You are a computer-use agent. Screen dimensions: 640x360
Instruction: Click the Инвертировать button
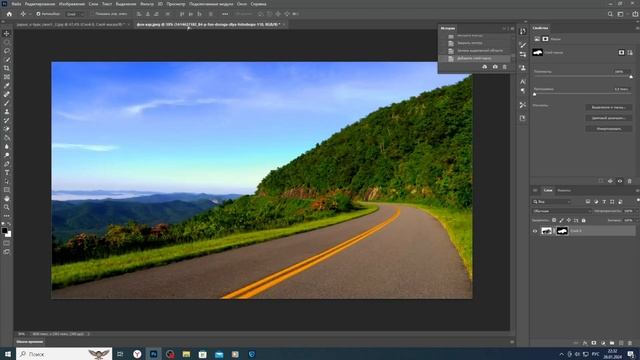coord(609,129)
